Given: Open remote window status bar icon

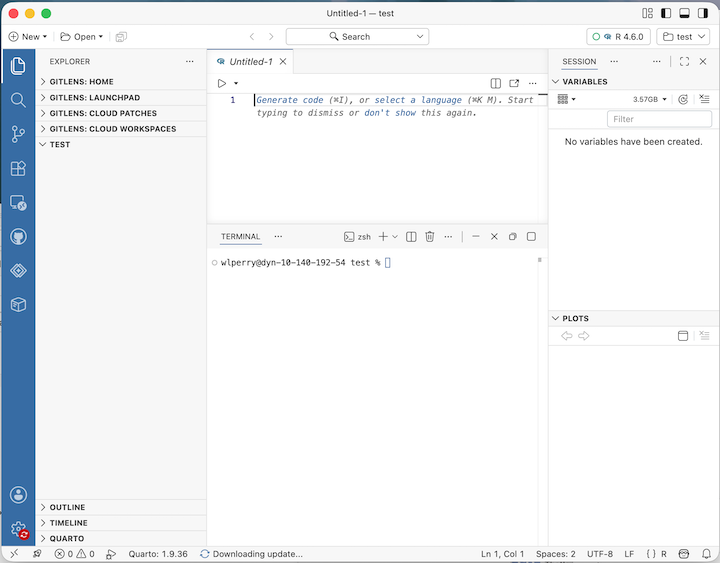Looking at the screenshot, I should [x=14, y=554].
